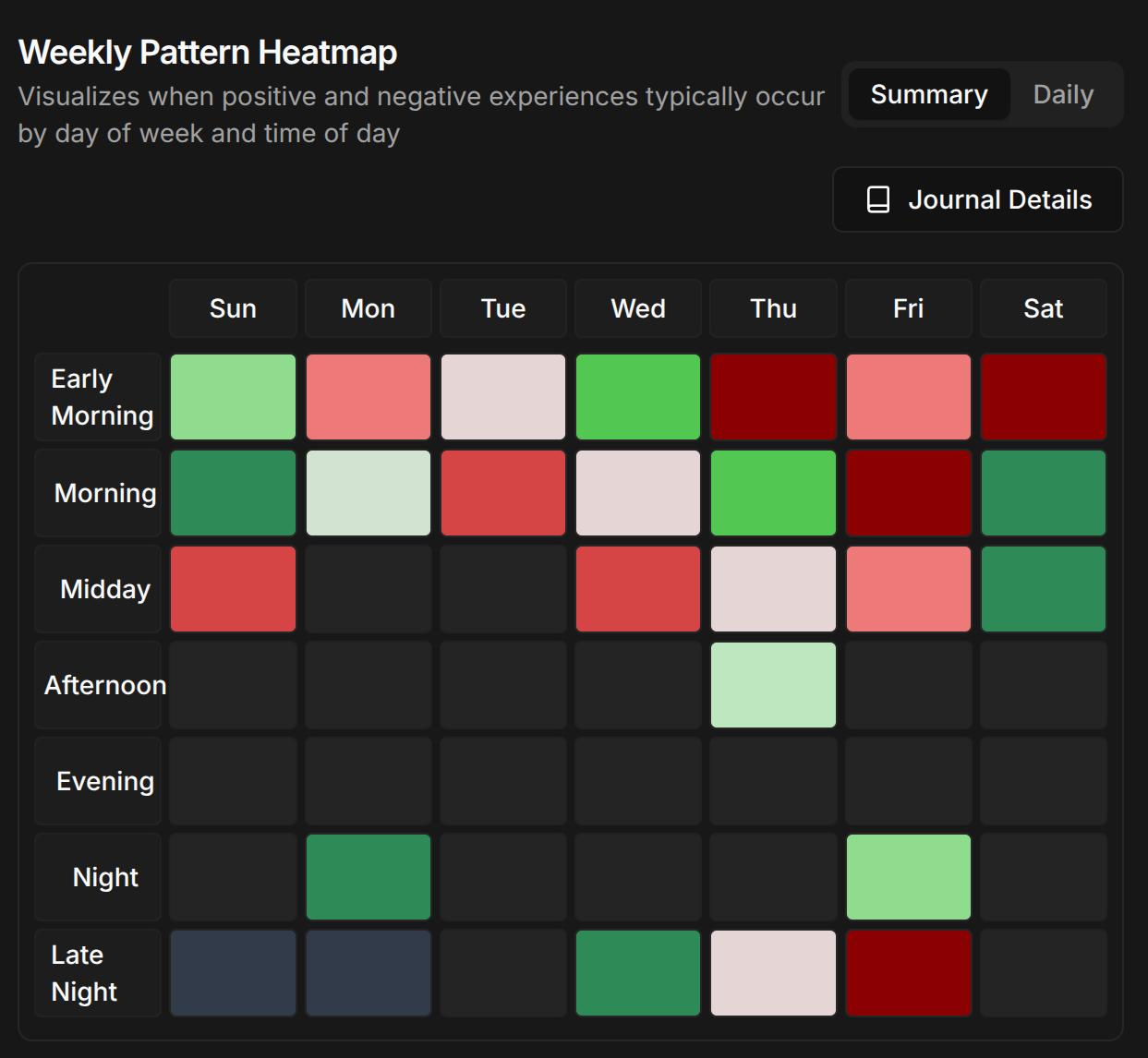The height and width of the screenshot is (1058, 1148).
Task: Click the dark red Thursday Early Morning cell
Action: tap(773, 396)
